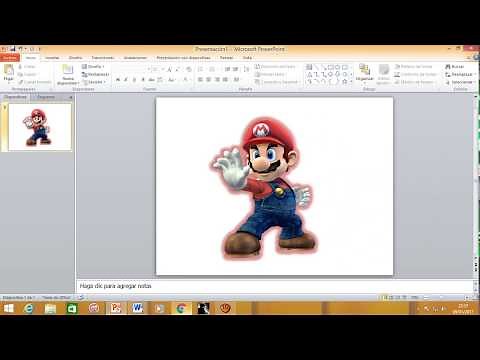The width and height of the screenshot is (480, 360).
Task: Toggle underline formatting
Action: (134, 80)
